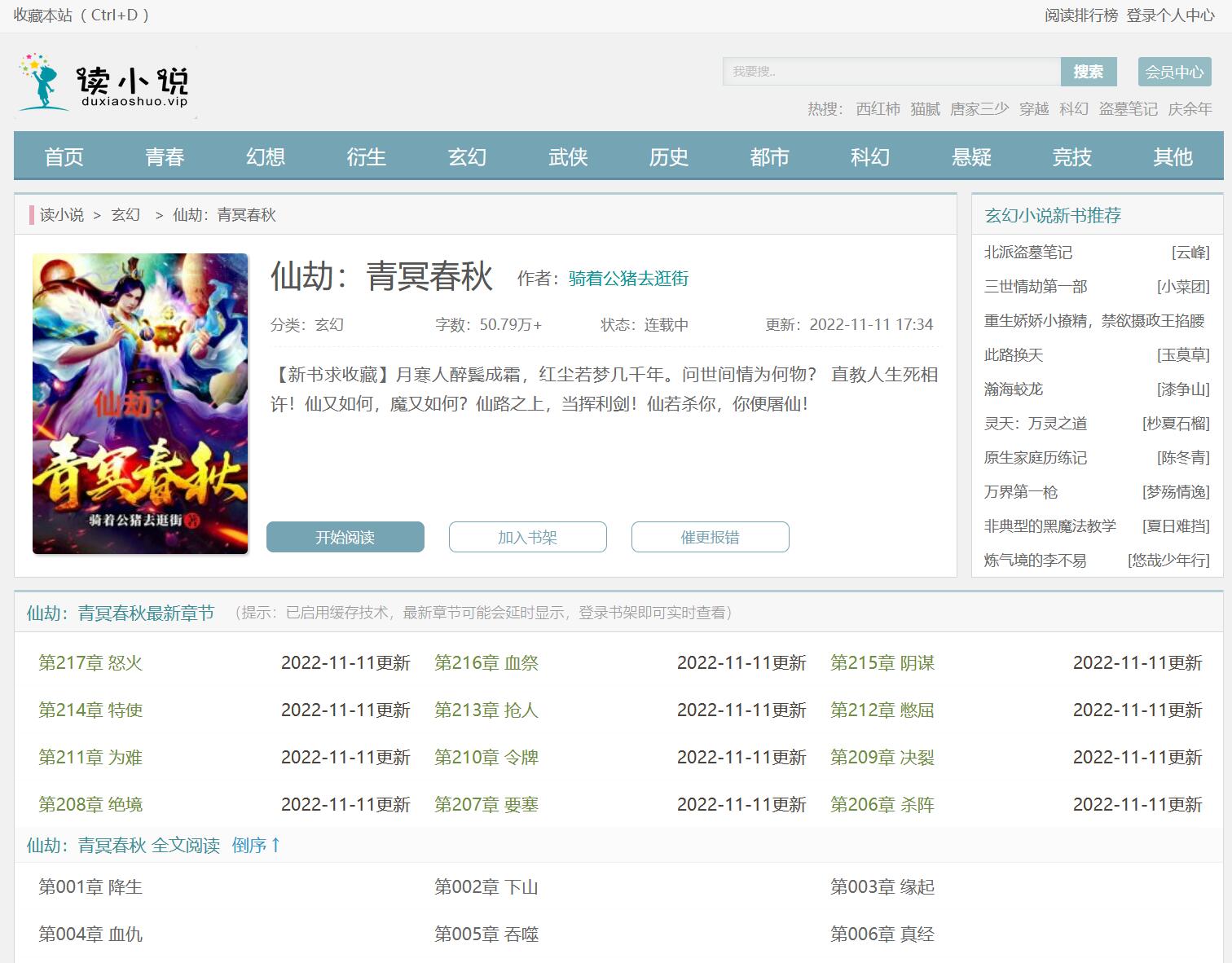This screenshot has height=963, width=1232.
Task: Open chapter 第216章 血祭
Action: [486, 663]
